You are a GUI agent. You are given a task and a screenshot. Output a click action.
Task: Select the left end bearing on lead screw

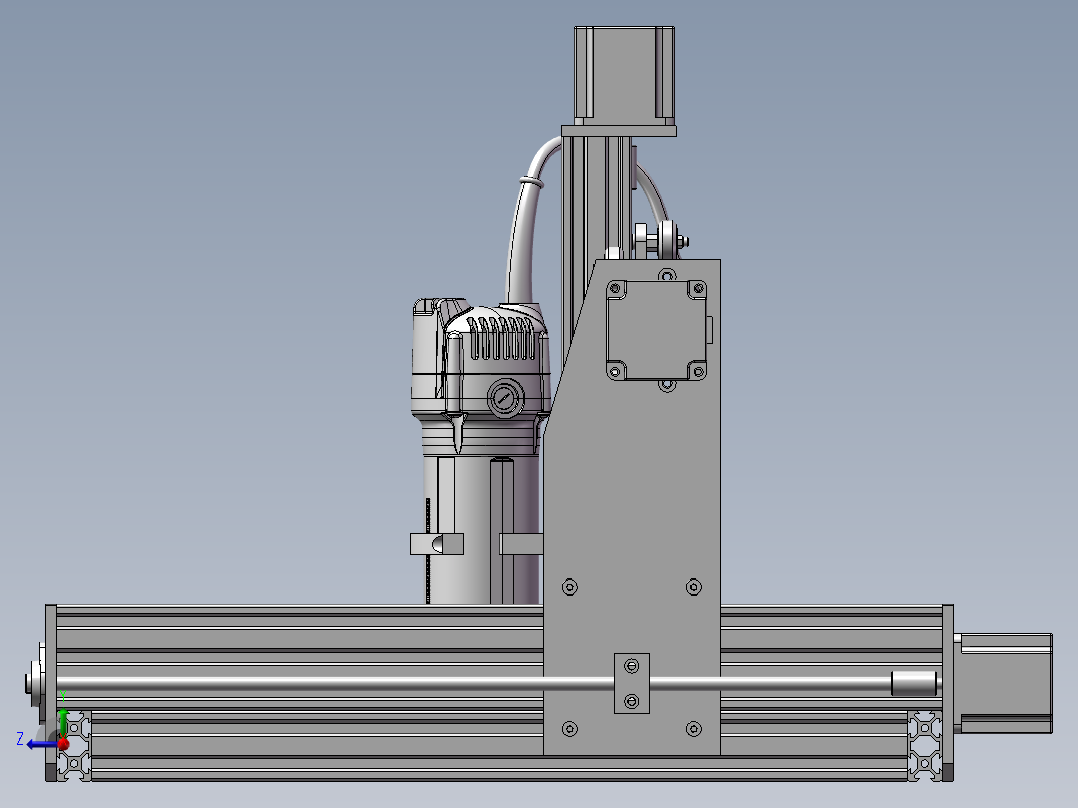pos(35,683)
